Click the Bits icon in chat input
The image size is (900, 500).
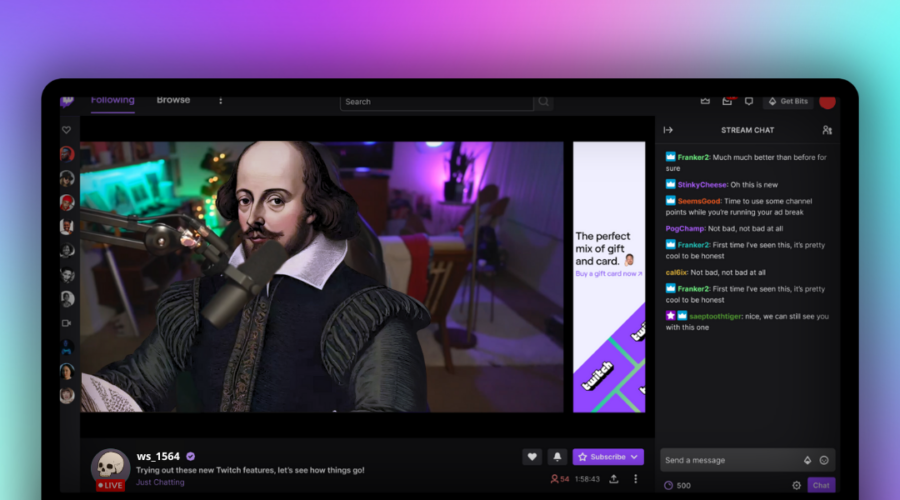click(807, 460)
